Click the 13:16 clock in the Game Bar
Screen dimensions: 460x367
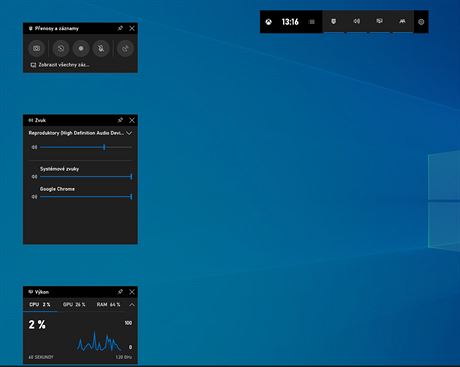(x=290, y=22)
